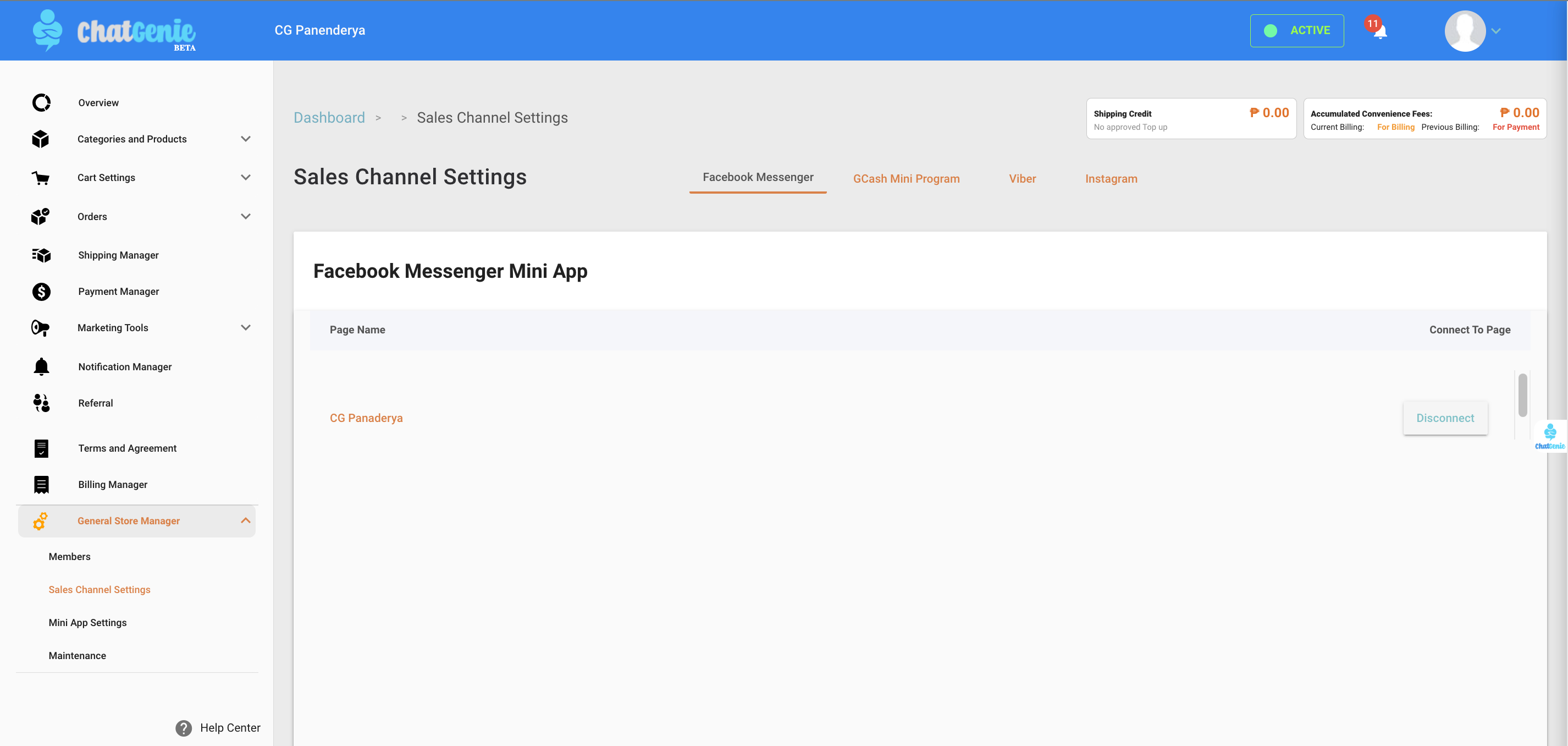
Task: Click the Accumulated Convenience Fees card
Action: (x=1425, y=119)
